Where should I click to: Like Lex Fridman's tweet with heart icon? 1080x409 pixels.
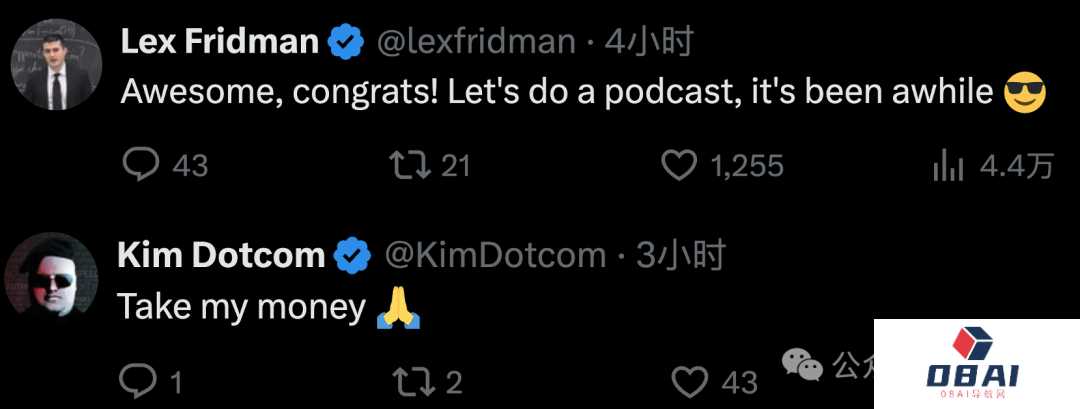pyautogui.click(x=680, y=164)
